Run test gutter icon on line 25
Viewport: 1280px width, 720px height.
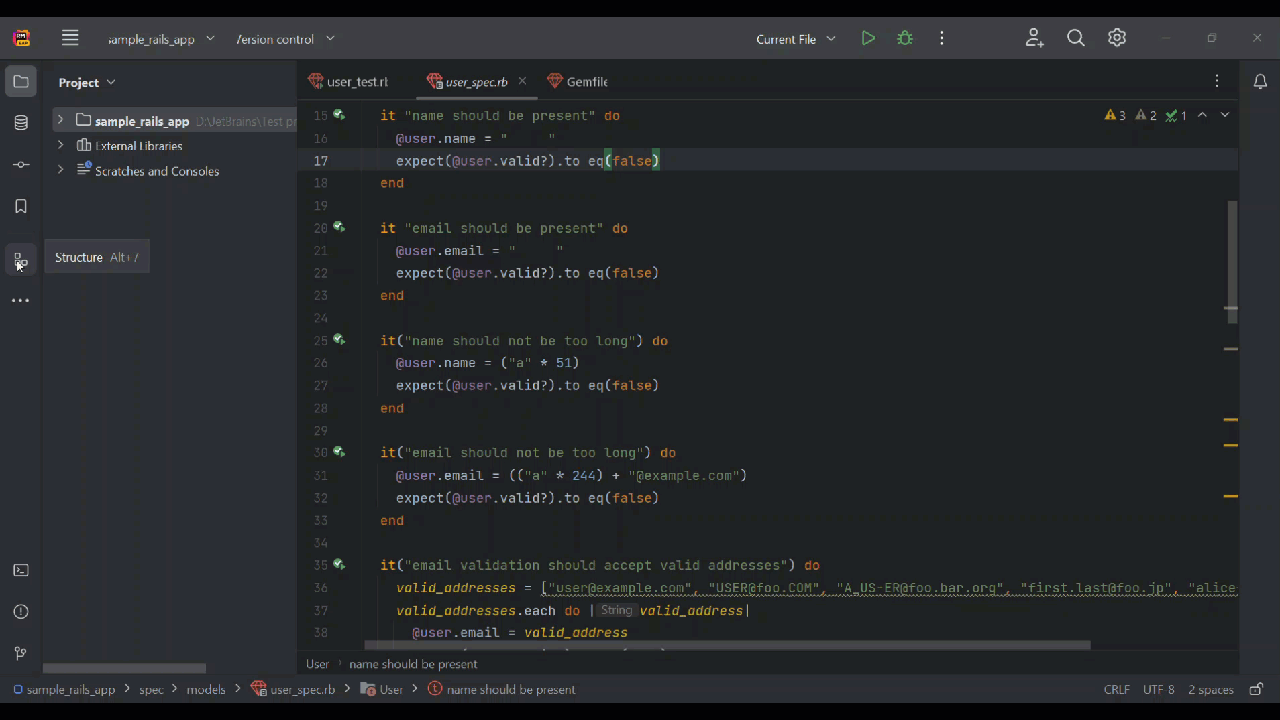(339, 340)
